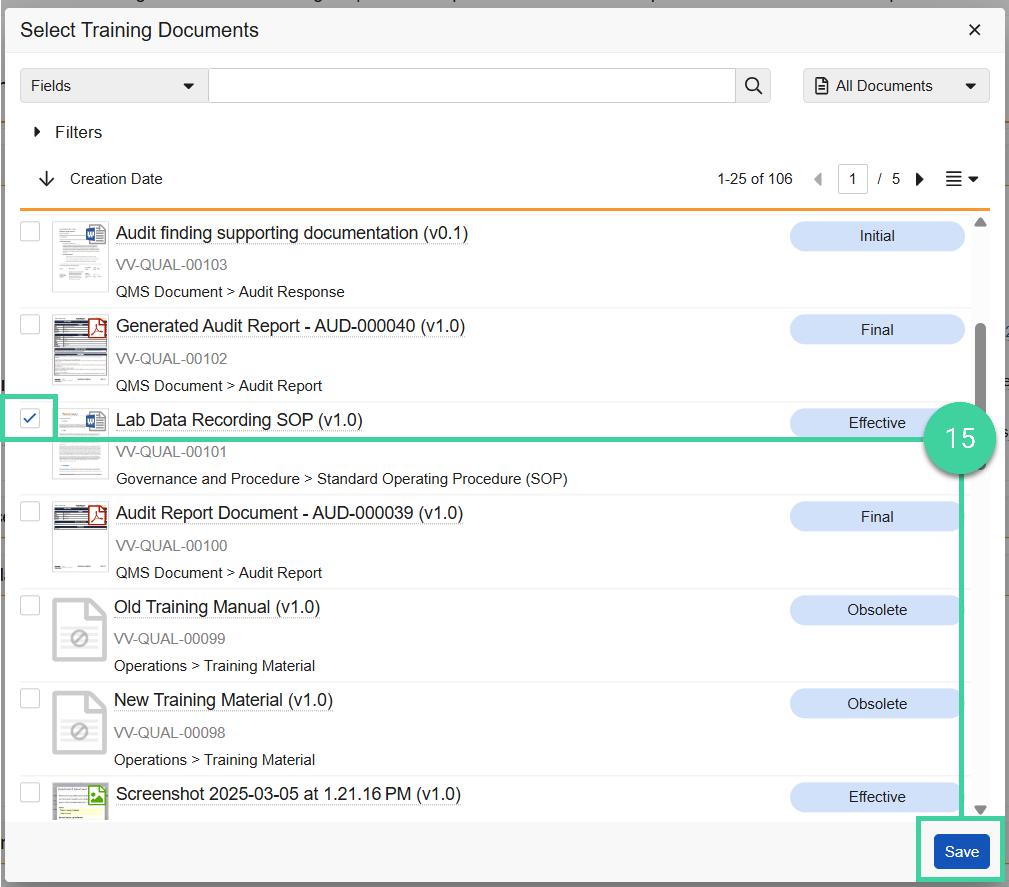The height and width of the screenshot is (887, 1009).
Task: Open the All Documents dropdown
Action: point(895,86)
